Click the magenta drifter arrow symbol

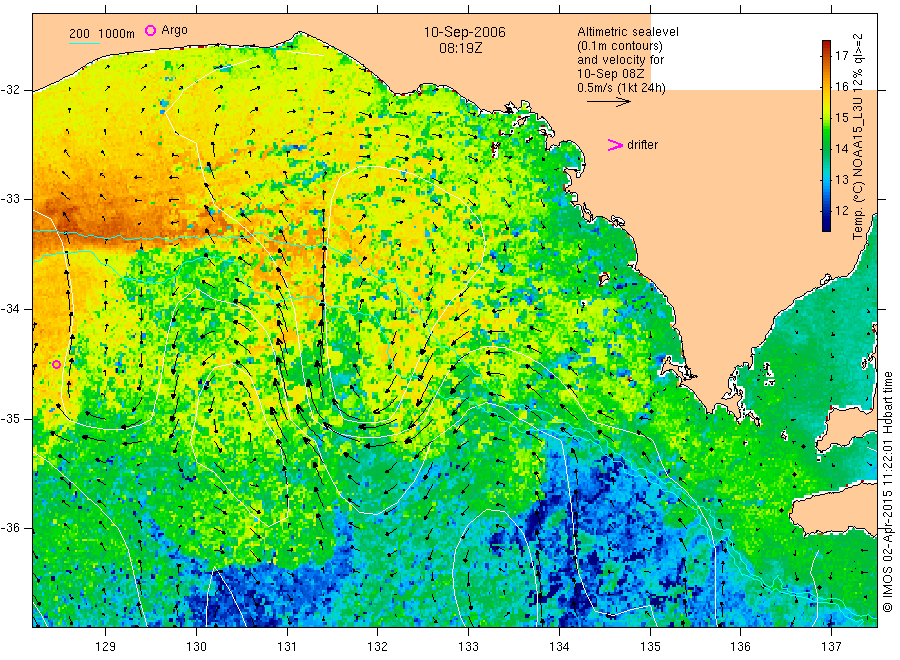coord(615,145)
